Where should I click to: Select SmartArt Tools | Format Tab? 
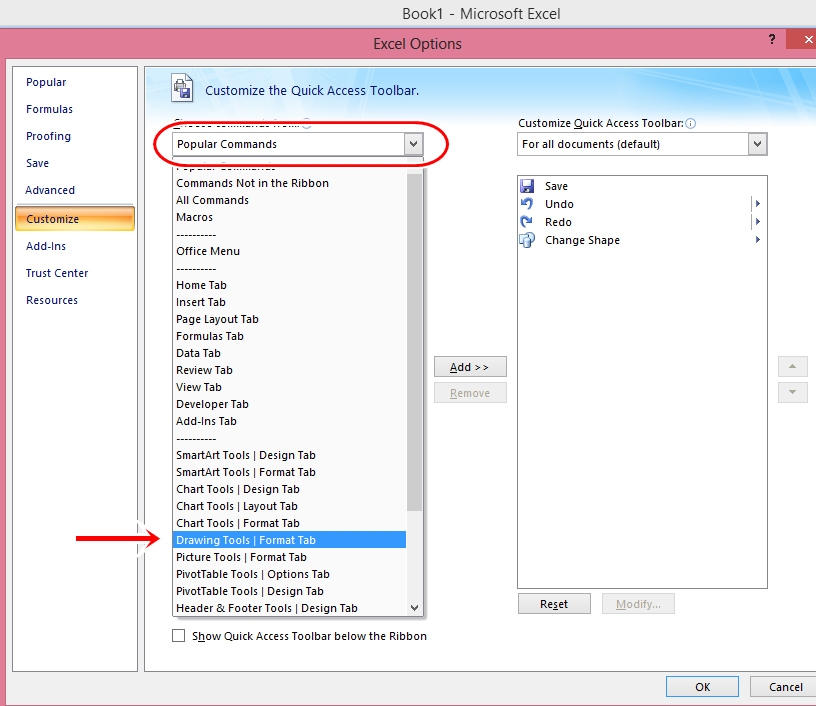(x=289, y=472)
